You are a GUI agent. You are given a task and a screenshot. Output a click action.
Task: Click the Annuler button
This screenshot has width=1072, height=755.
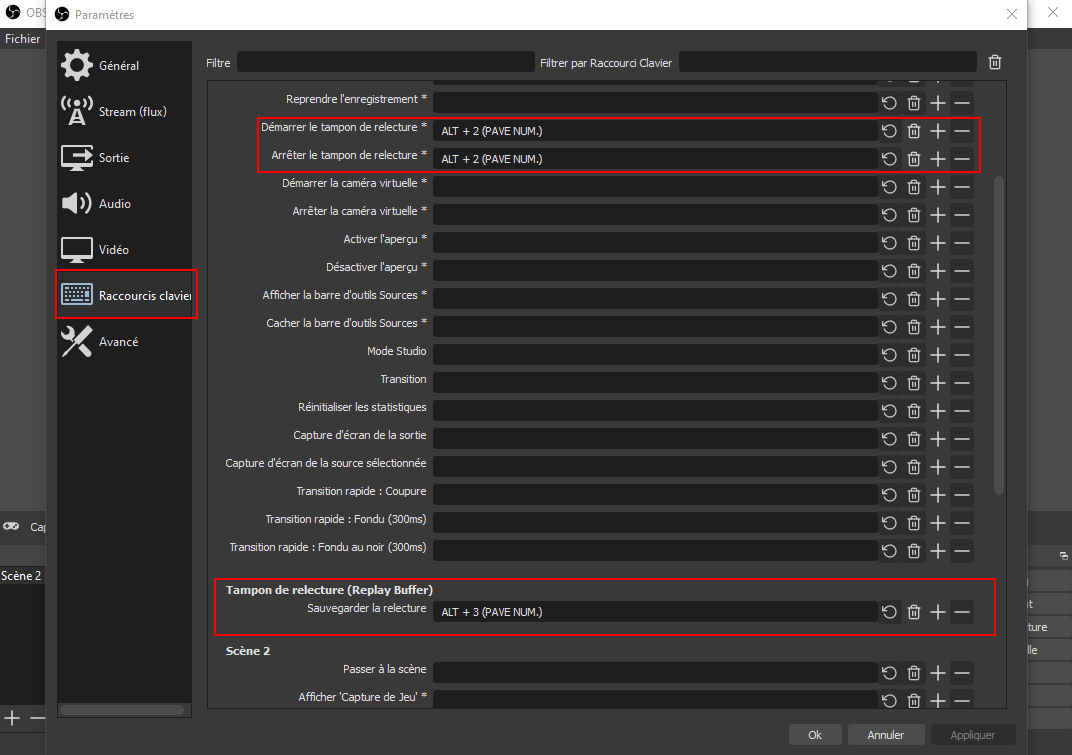pyautogui.click(x=885, y=735)
